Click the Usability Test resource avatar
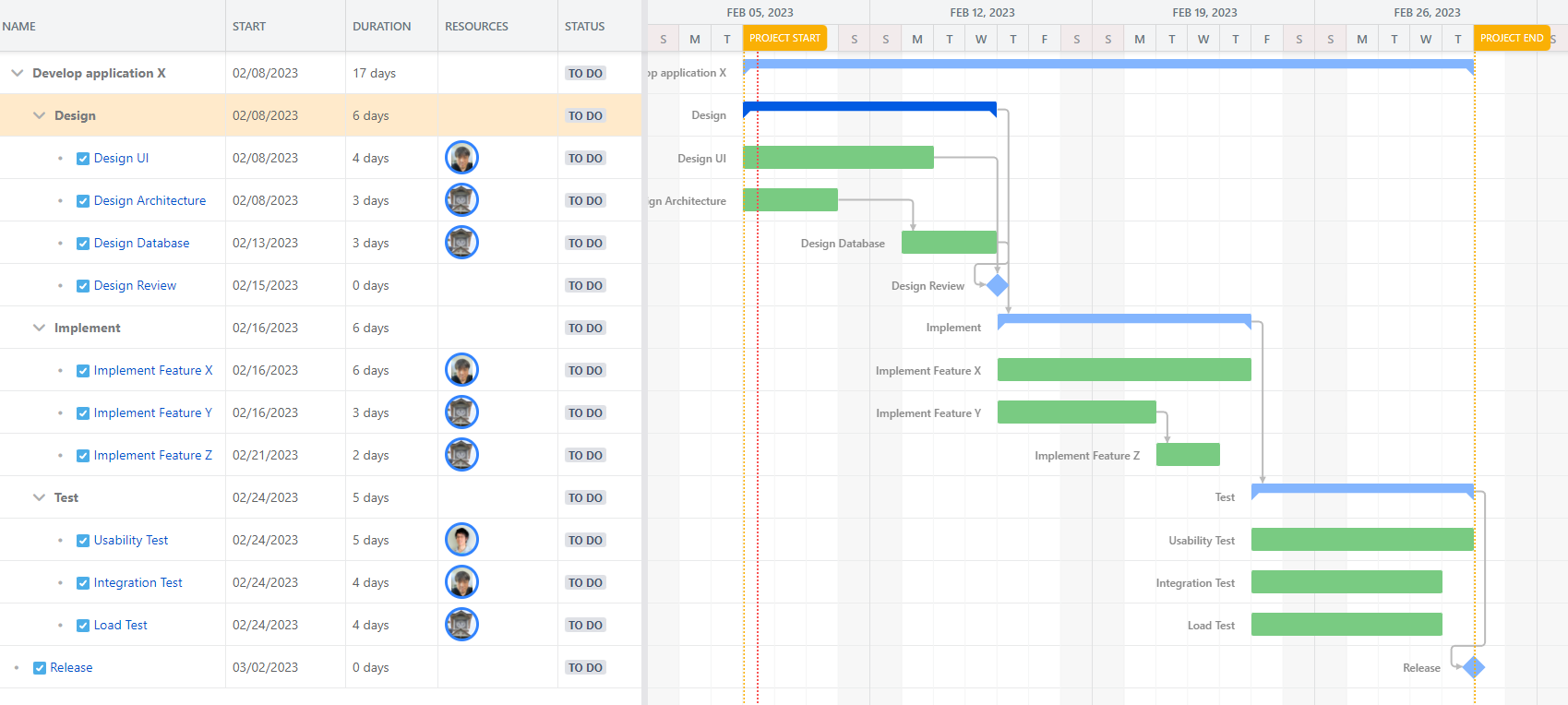Viewport: 1568px width, 705px height. point(461,540)
